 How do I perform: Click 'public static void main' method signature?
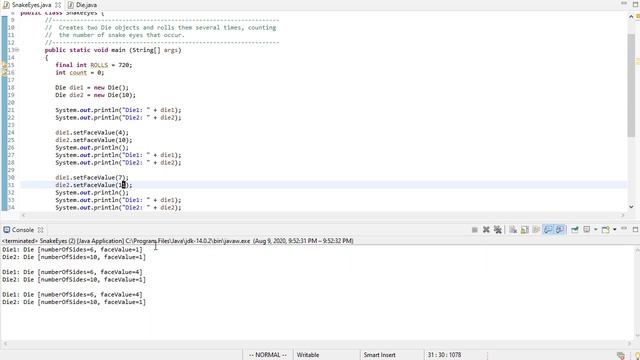(x=113, y=50)
